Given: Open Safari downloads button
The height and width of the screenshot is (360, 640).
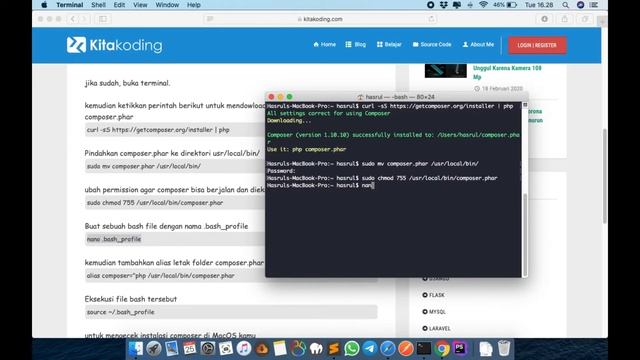Looking at the screenshot, I should [544, 19].
